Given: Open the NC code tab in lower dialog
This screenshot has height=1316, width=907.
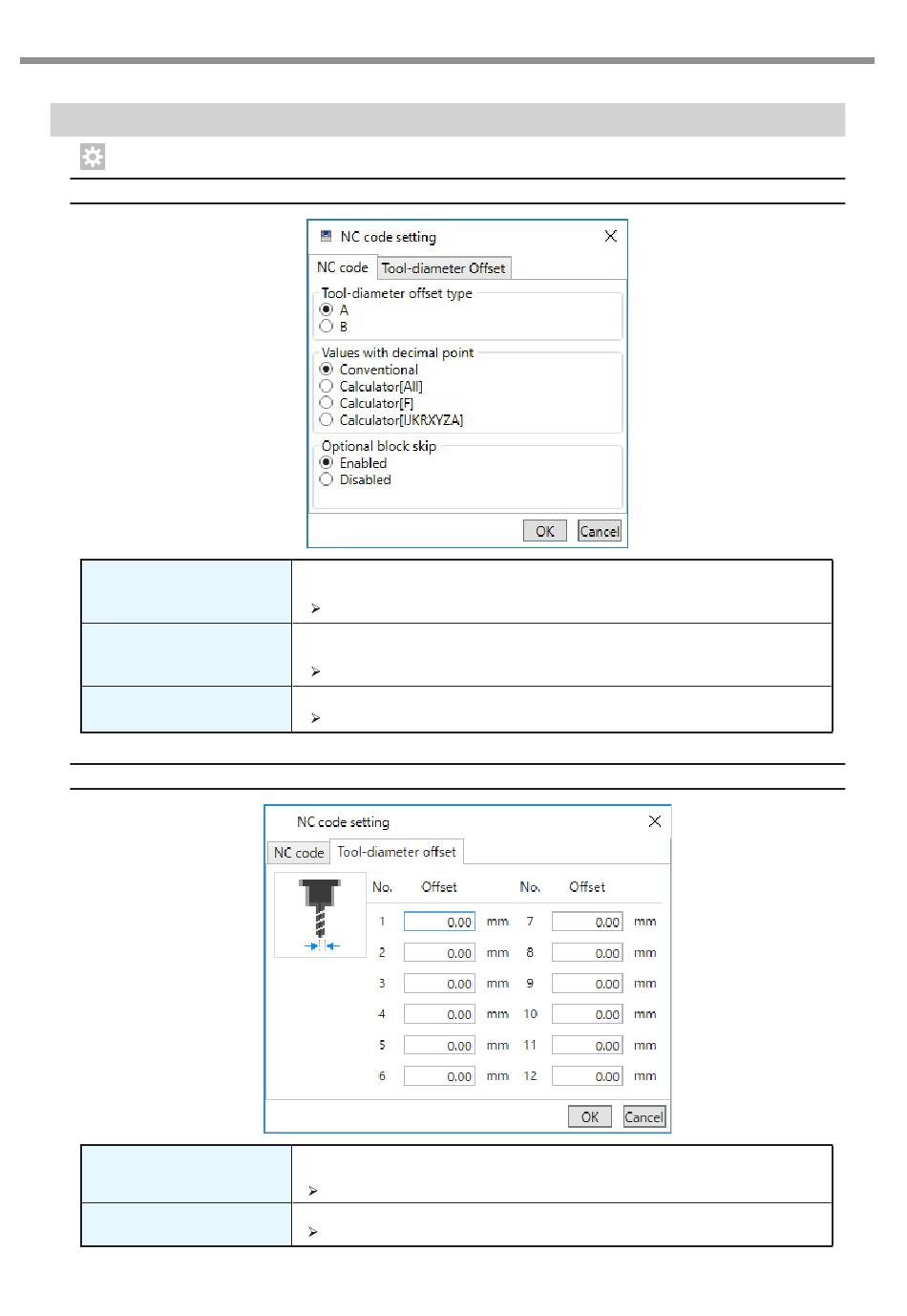Looking at the screenshot, I should [299, 853].
